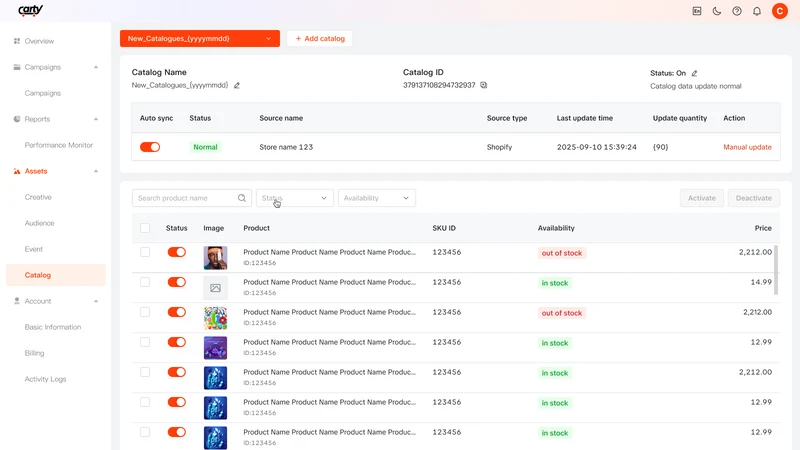Collapse the Assets sidebar section

click(x=96, y=171)
